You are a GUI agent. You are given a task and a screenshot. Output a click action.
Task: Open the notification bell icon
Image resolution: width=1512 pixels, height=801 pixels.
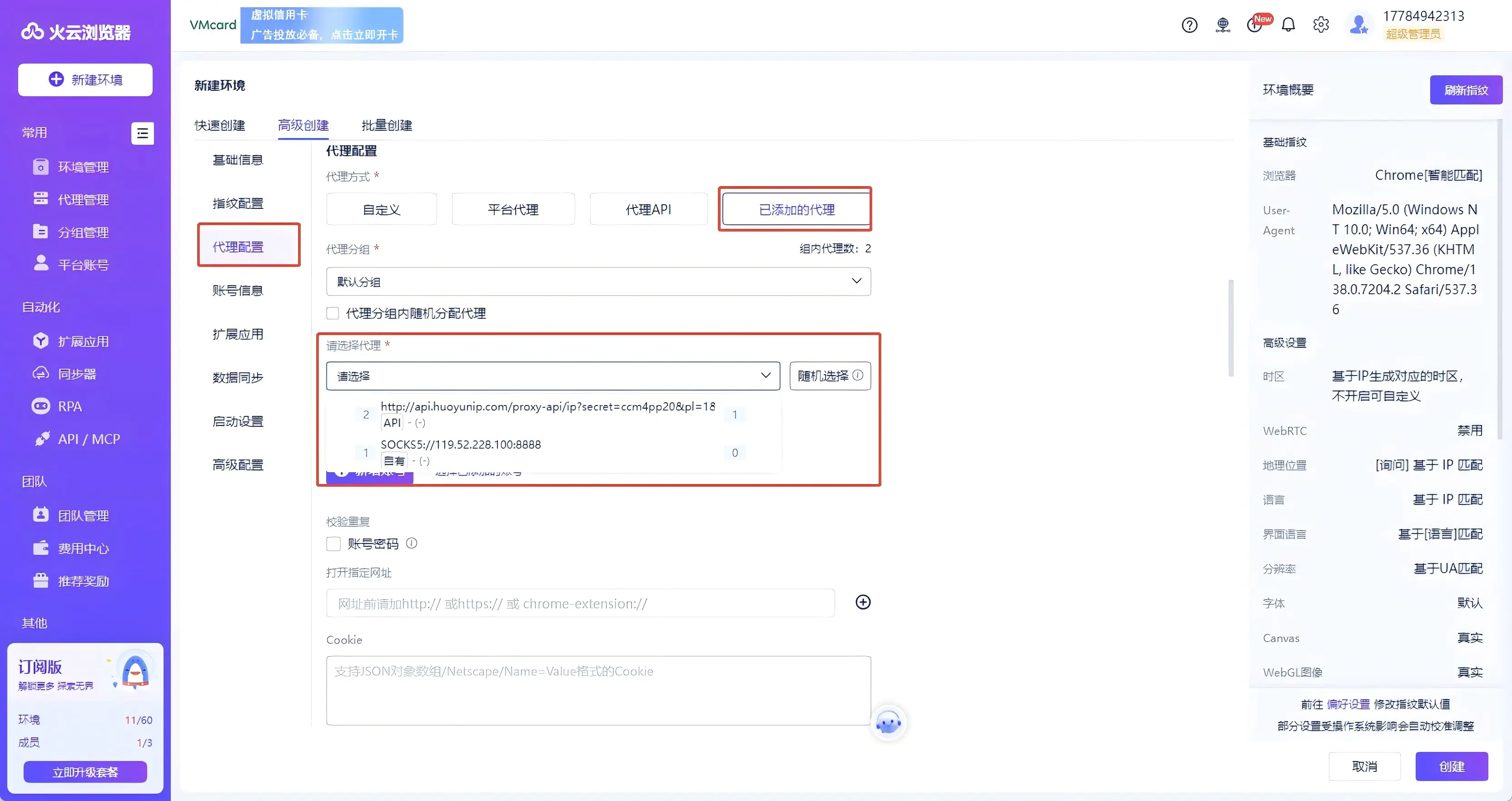click(1288, 25)
